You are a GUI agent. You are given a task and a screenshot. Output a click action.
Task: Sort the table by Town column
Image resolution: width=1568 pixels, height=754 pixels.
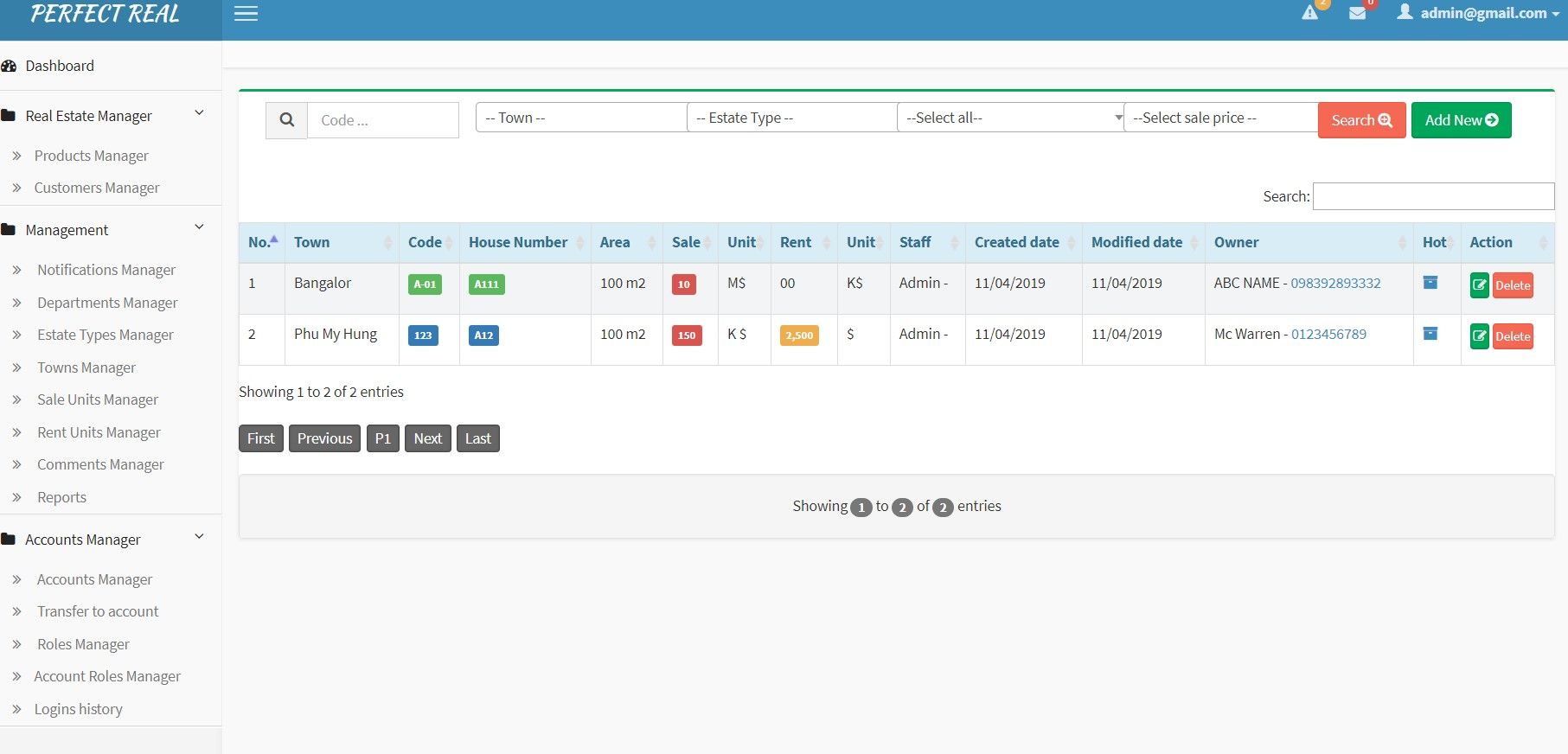pos(312,242)
